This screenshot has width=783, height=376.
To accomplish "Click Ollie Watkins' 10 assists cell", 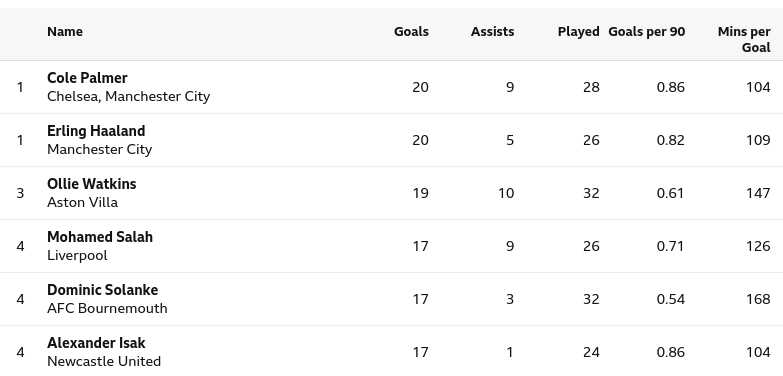I will [506, 193].
